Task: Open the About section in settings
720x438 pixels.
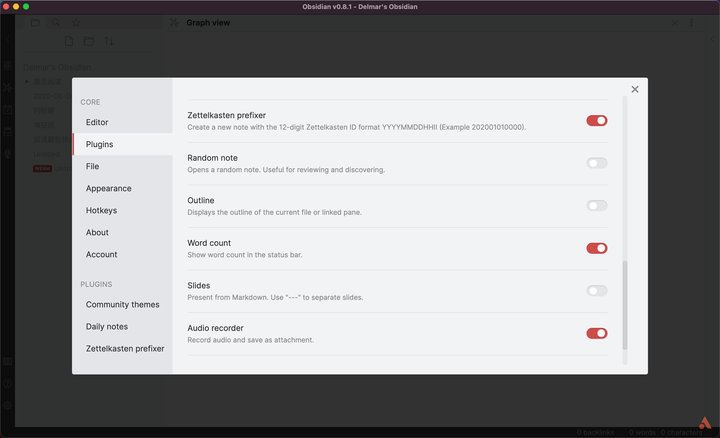Action: [x=123, y=232]
